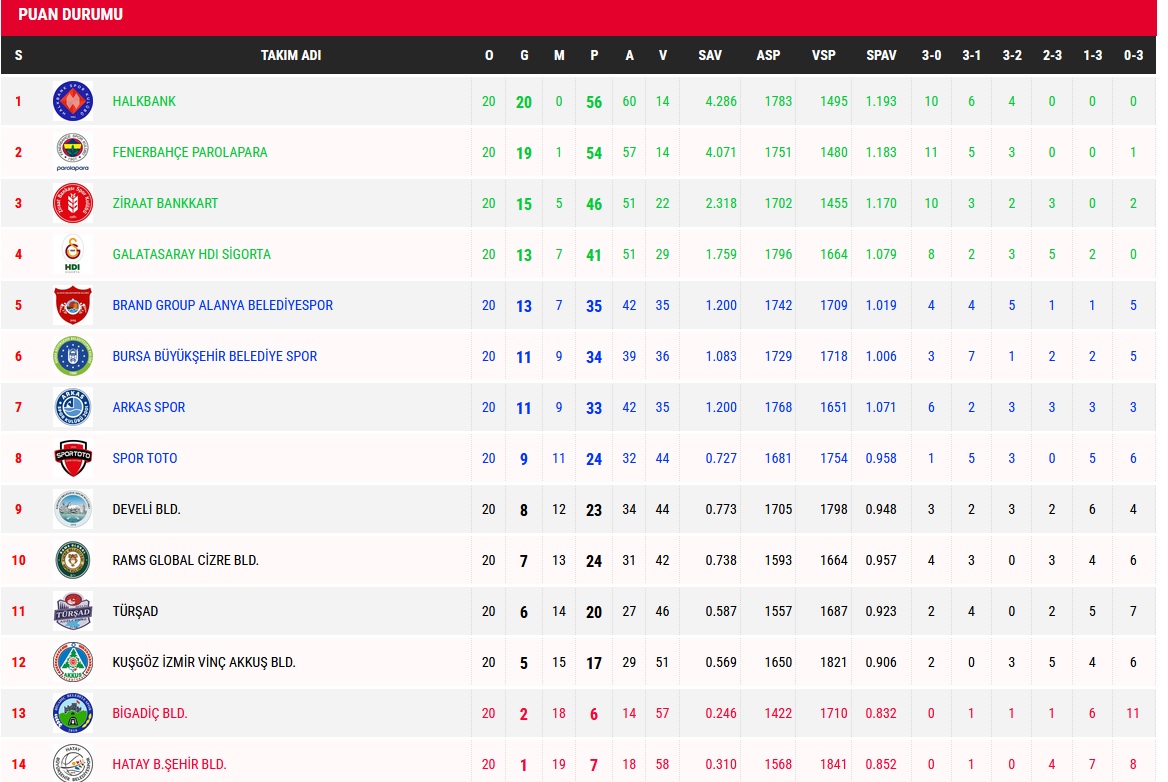Click the Alanya Belediyespor team logo
The width and height of the screenshot is (1168, 782).
click(73, 305)
